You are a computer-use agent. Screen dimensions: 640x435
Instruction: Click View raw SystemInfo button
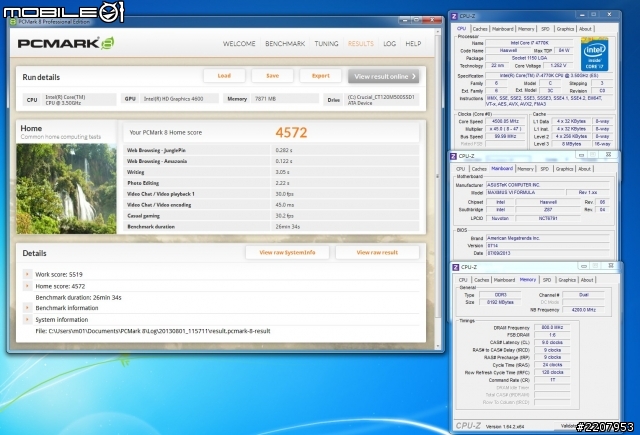(x=287, y=253)
